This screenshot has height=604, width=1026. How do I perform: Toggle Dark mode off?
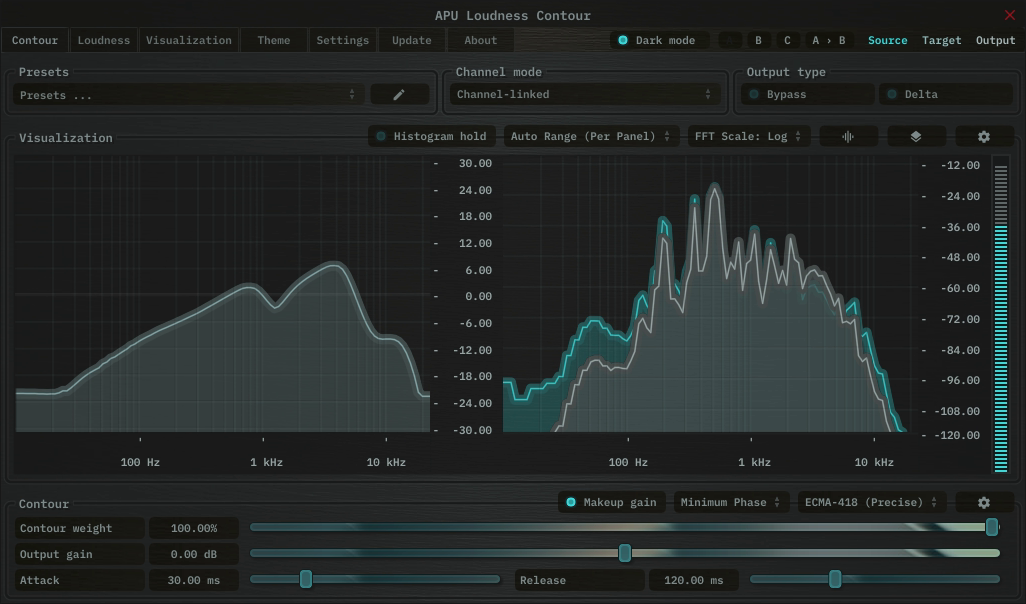pos(658,40)
